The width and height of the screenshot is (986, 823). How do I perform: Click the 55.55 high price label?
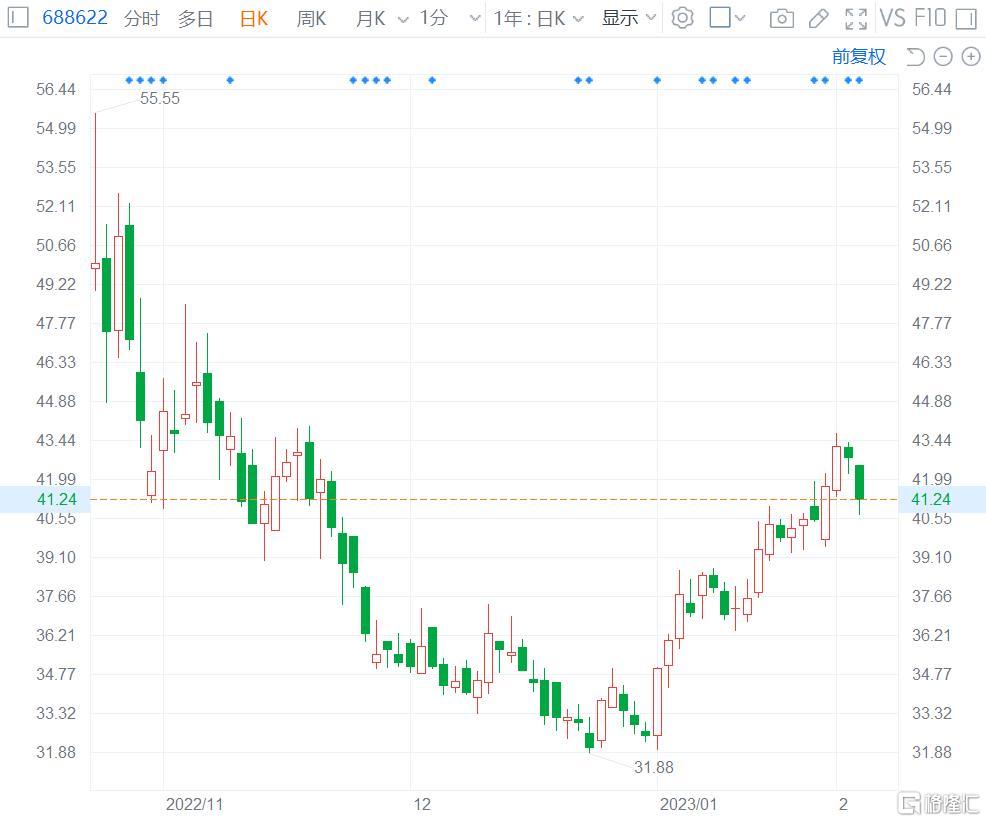click(160, 99)
